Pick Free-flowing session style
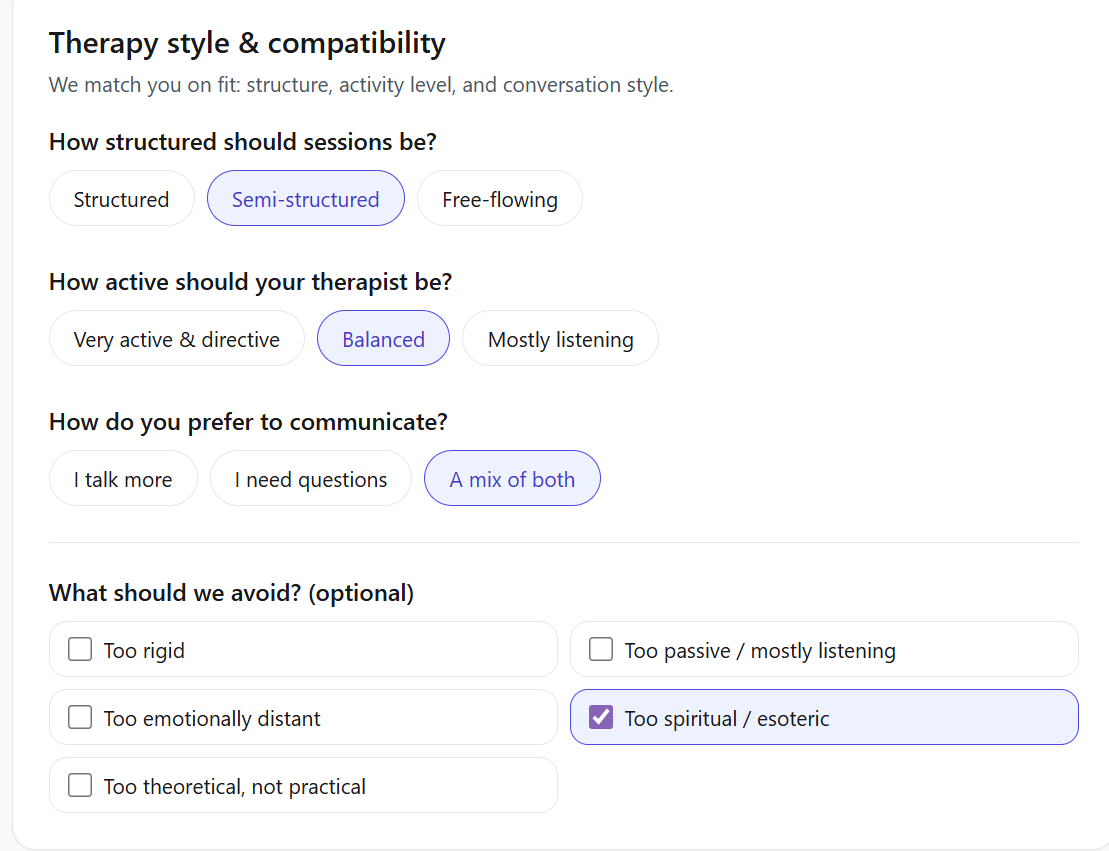Image resolution: width=1109 pixels, height=851 pixels. click(499, 199)
